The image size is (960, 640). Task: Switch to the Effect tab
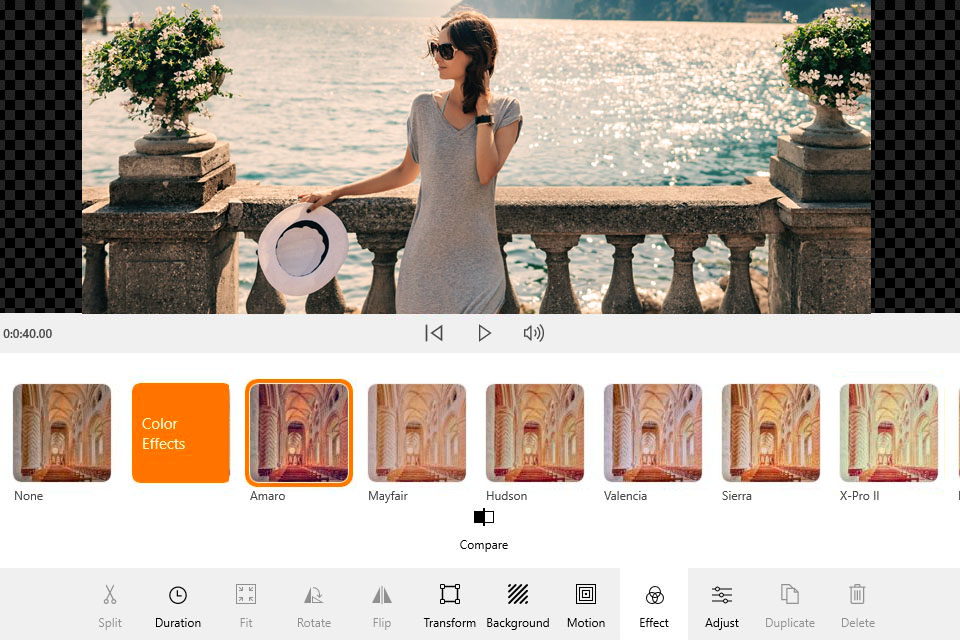pos(654,604)
